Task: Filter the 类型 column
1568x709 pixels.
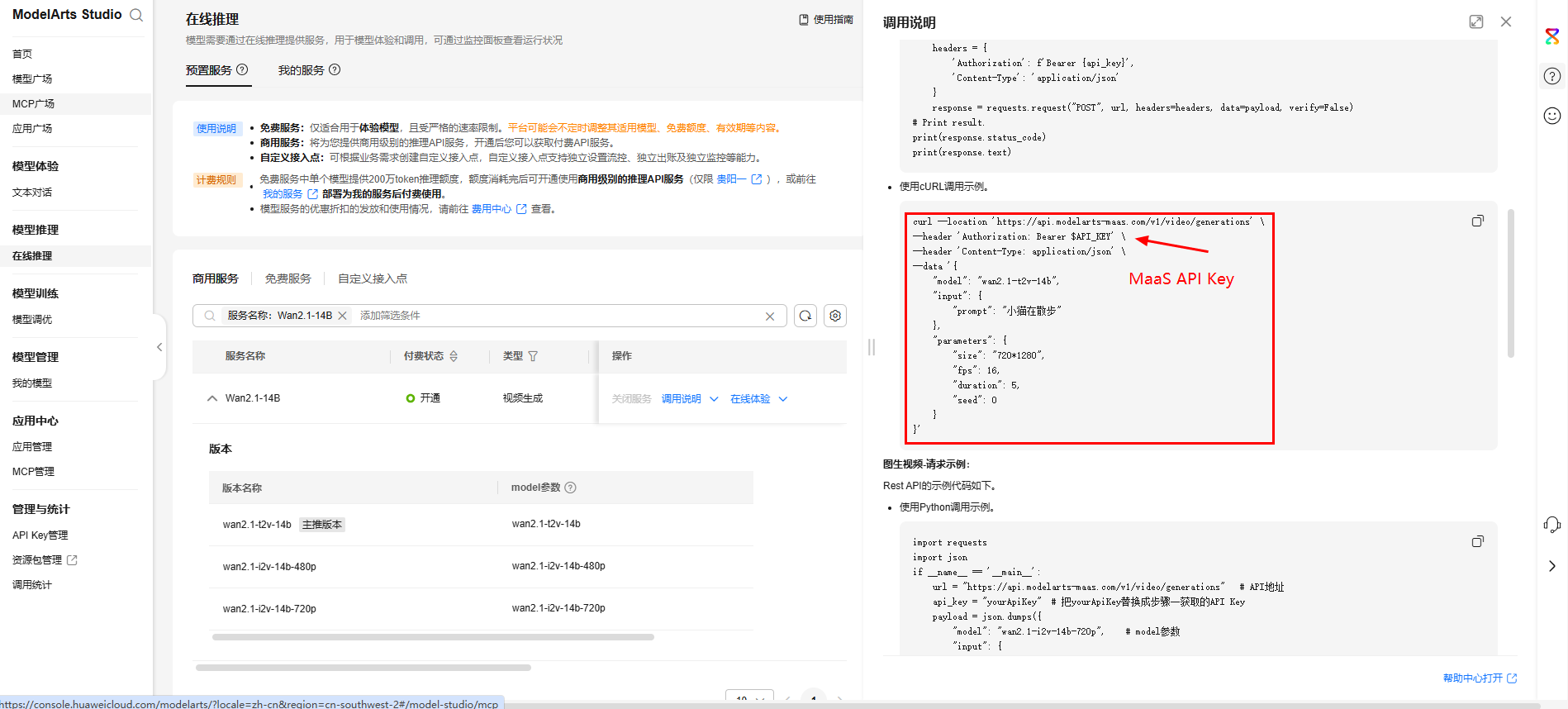Action: click(533, 356)
